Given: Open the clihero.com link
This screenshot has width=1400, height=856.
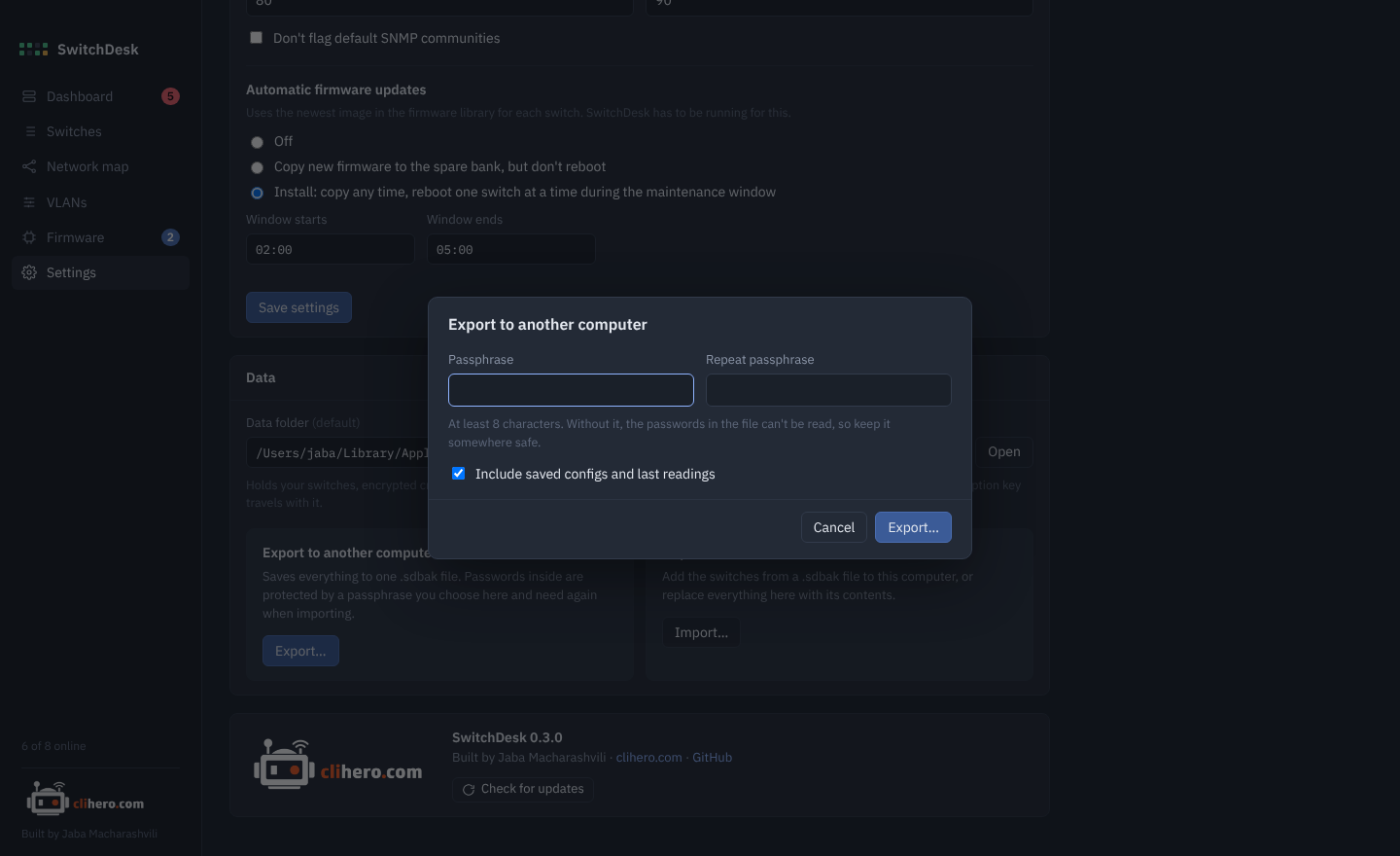Looking at the screenshot, I should click(648, 758).
